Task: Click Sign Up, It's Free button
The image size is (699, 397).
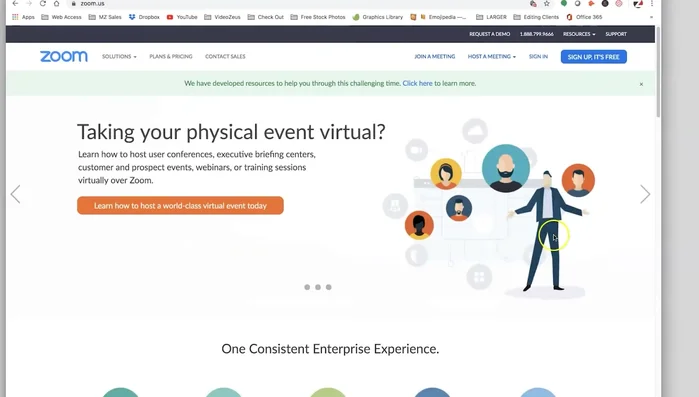Action: tap(594, 57)
